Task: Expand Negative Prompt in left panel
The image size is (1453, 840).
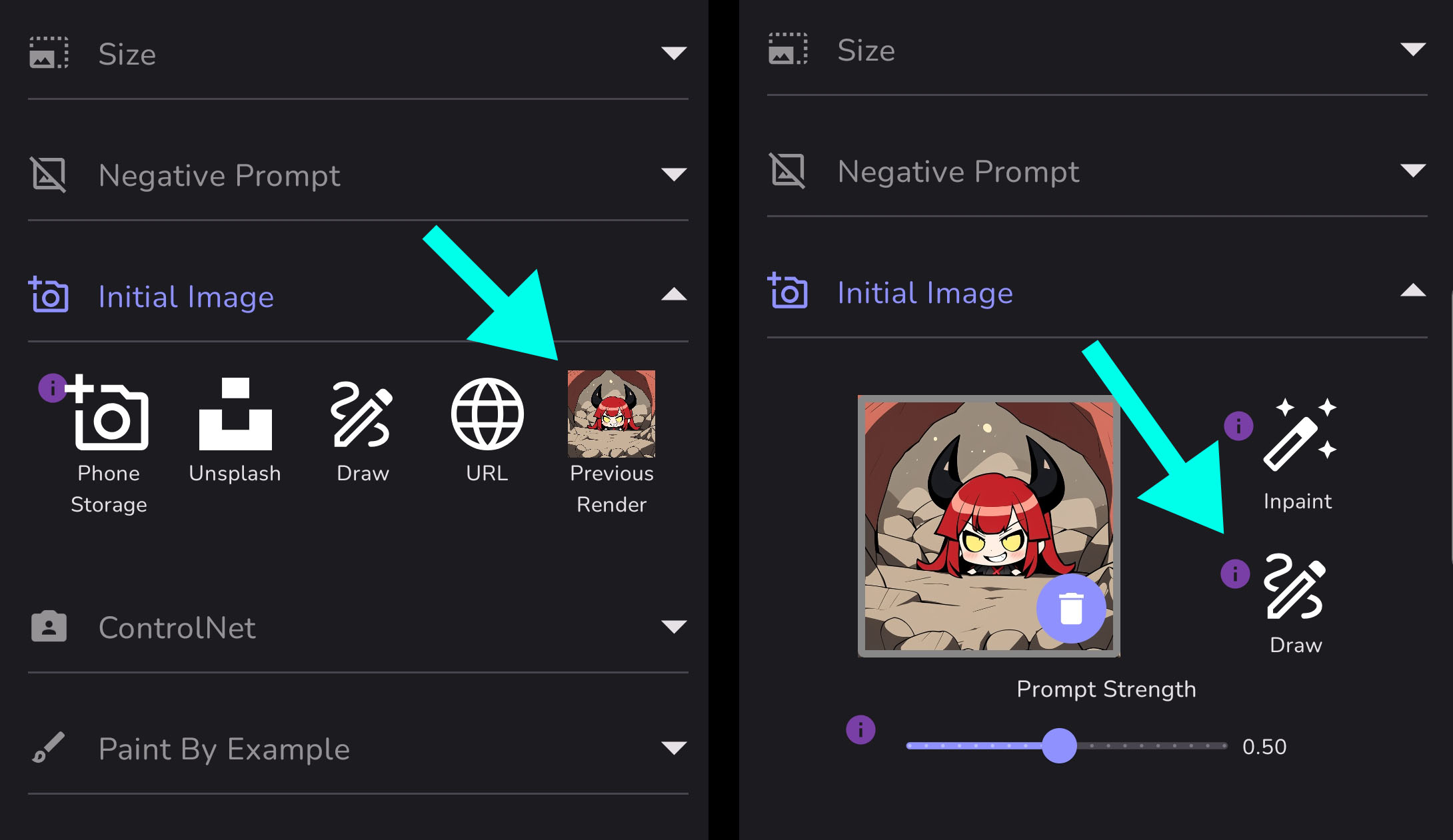Action: [x=674, y=175]
